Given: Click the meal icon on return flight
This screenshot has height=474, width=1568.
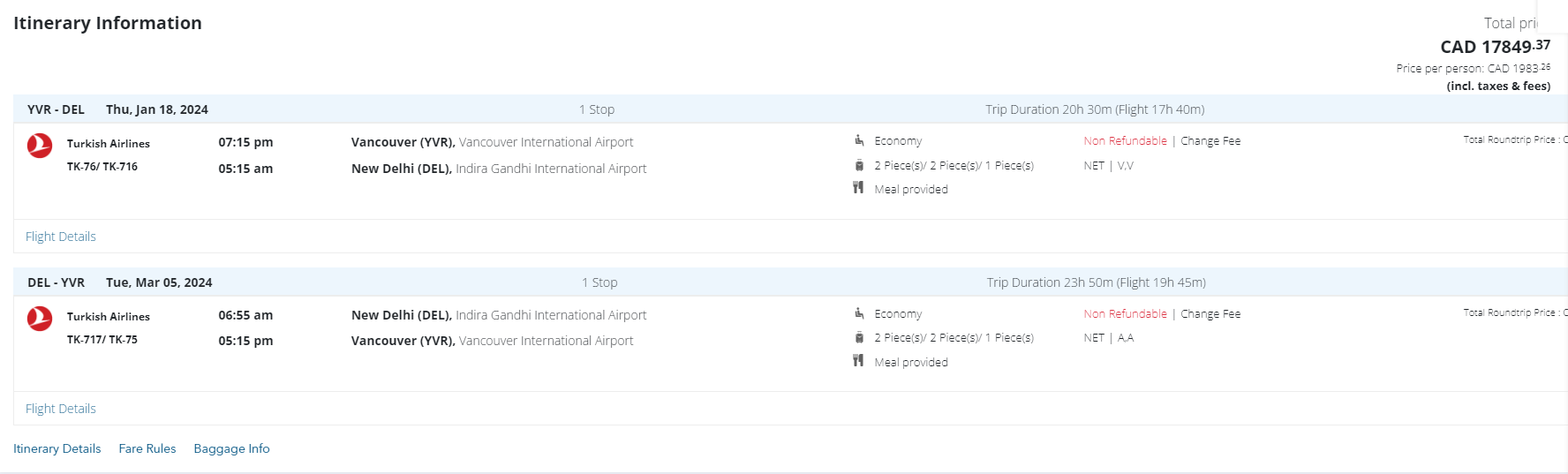Looking at the screenshot, I should 858,361.
